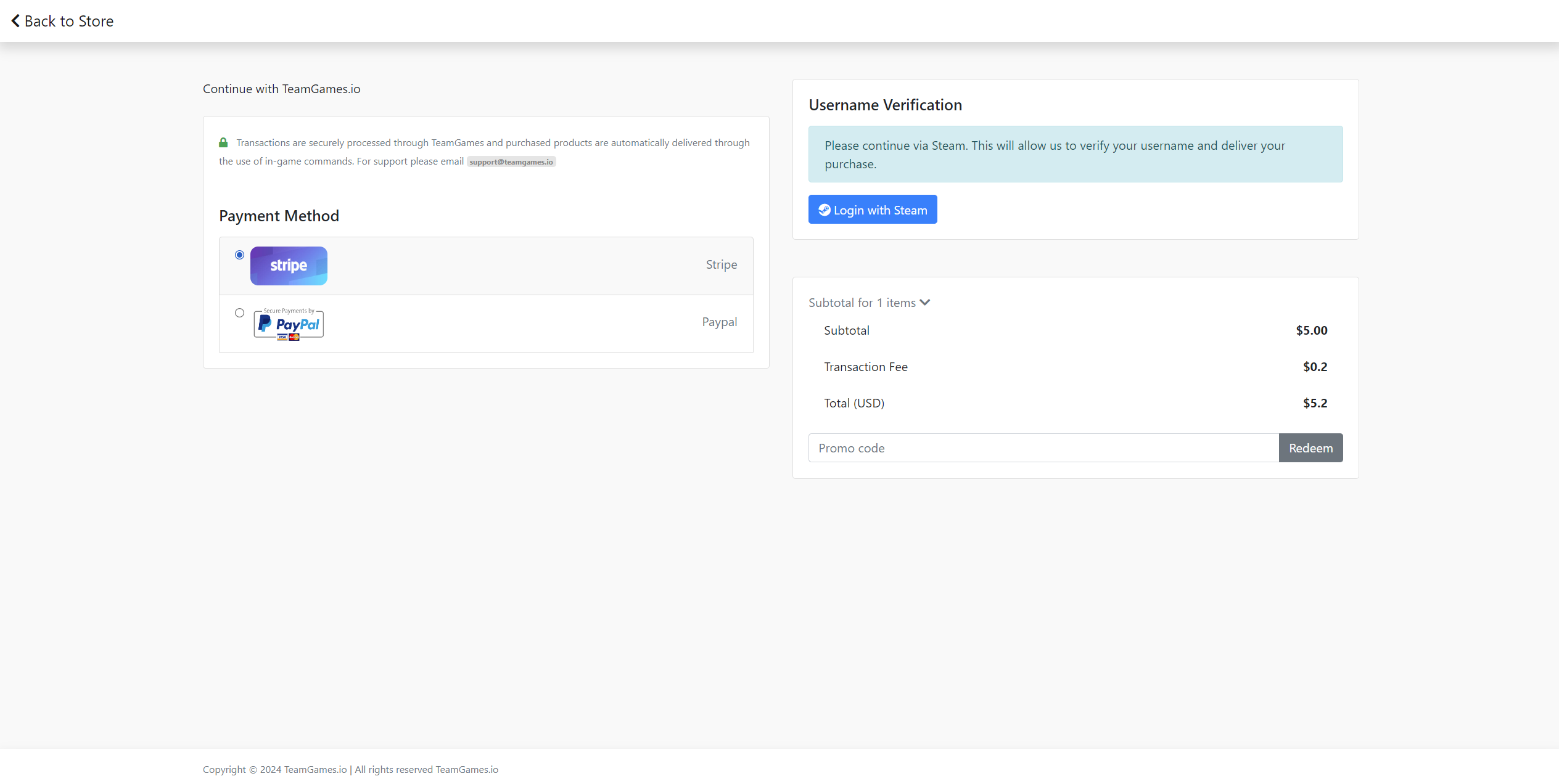Viewport: 1559px width, 784px height.
Task: Select the Paypal payment radio button
Action: point(239,313)
